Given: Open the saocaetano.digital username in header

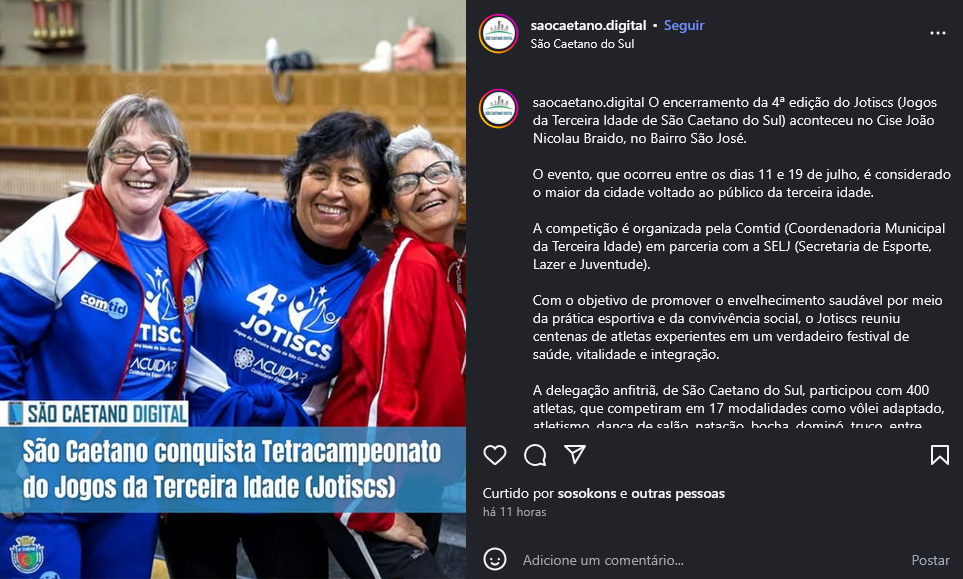Looking at the screenshot, I should pyautogui.click(x=588, y=26).
